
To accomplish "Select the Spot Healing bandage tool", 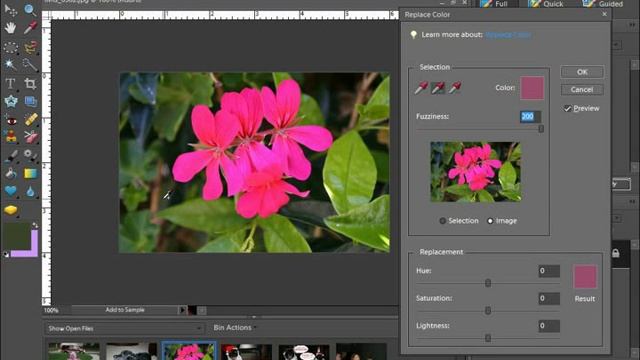I will click(31, 120).
